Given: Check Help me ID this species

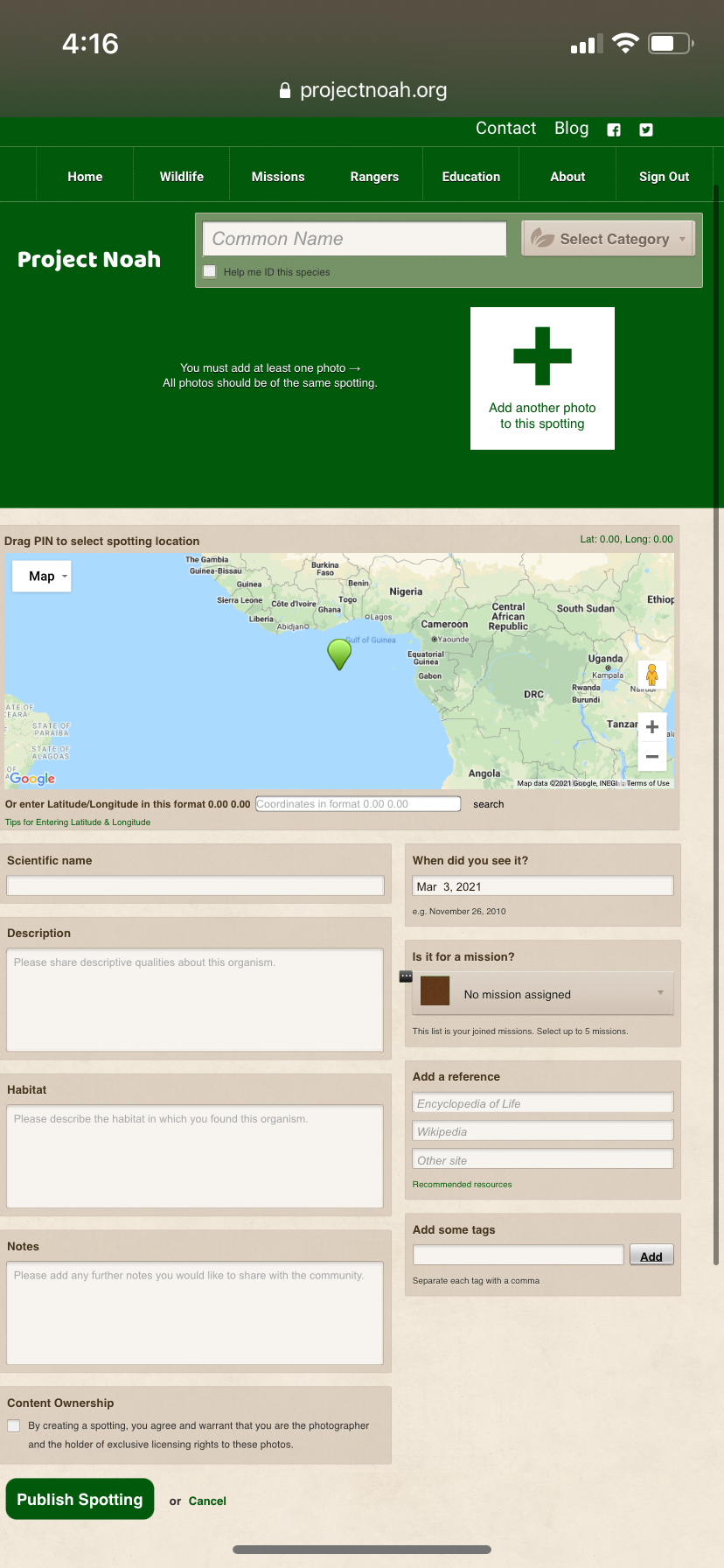Looking at the screenshot, I should (210, 271).
